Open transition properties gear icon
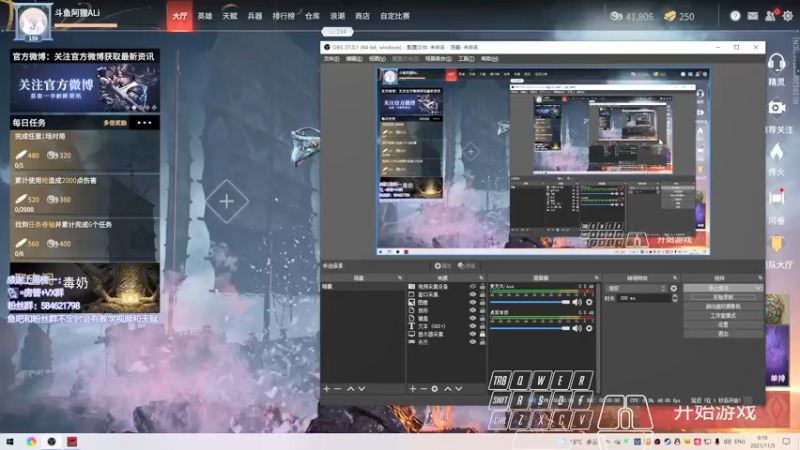This screenshot has width=800, height=450. coord(674,288)
